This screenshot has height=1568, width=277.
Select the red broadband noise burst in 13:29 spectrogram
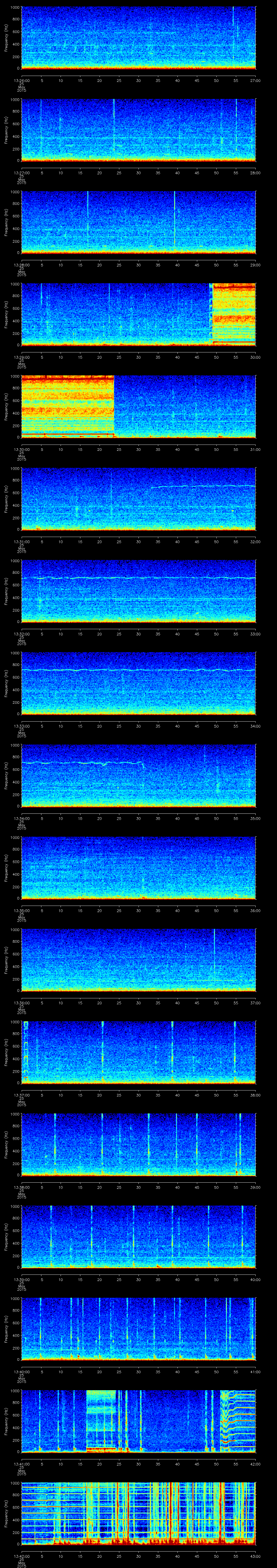tap(234, 314)
